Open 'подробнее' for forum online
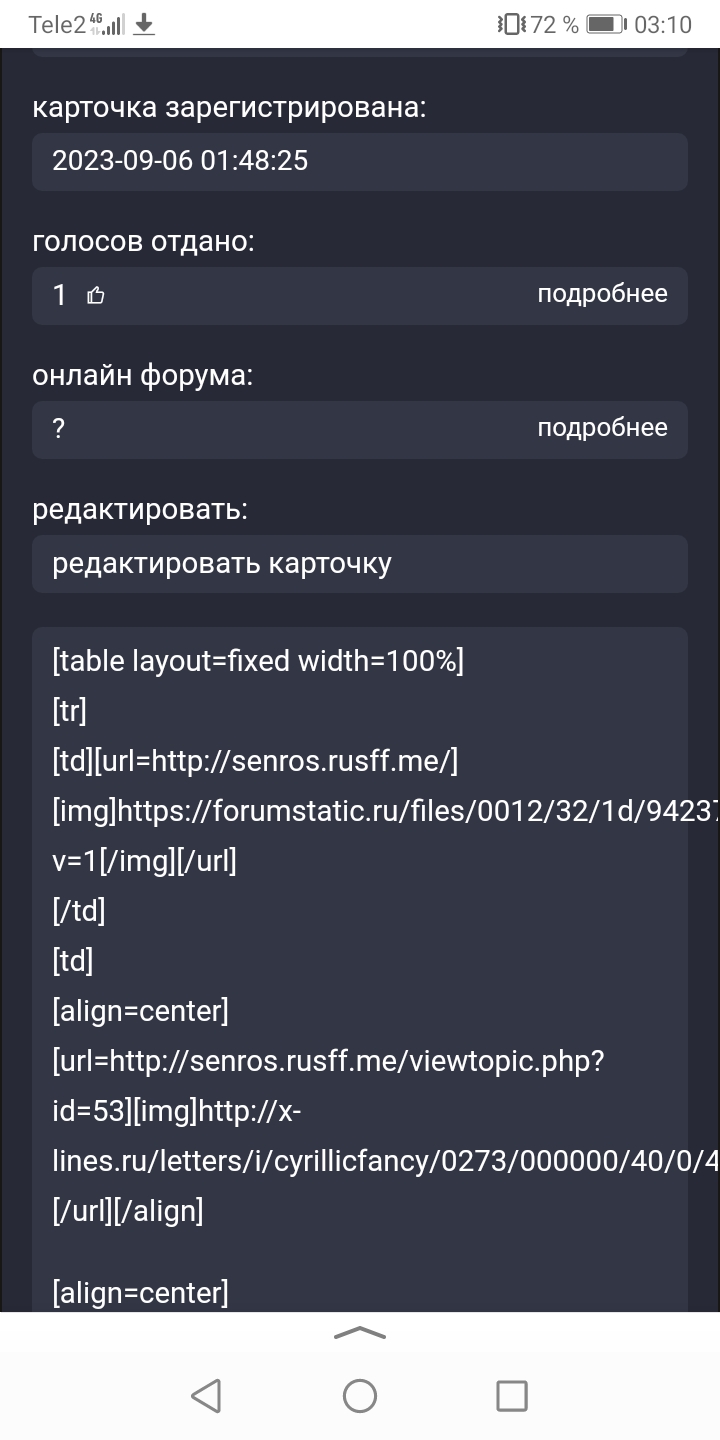Image resolution: width=720 pixels, height=1440 pixels. 602,428
